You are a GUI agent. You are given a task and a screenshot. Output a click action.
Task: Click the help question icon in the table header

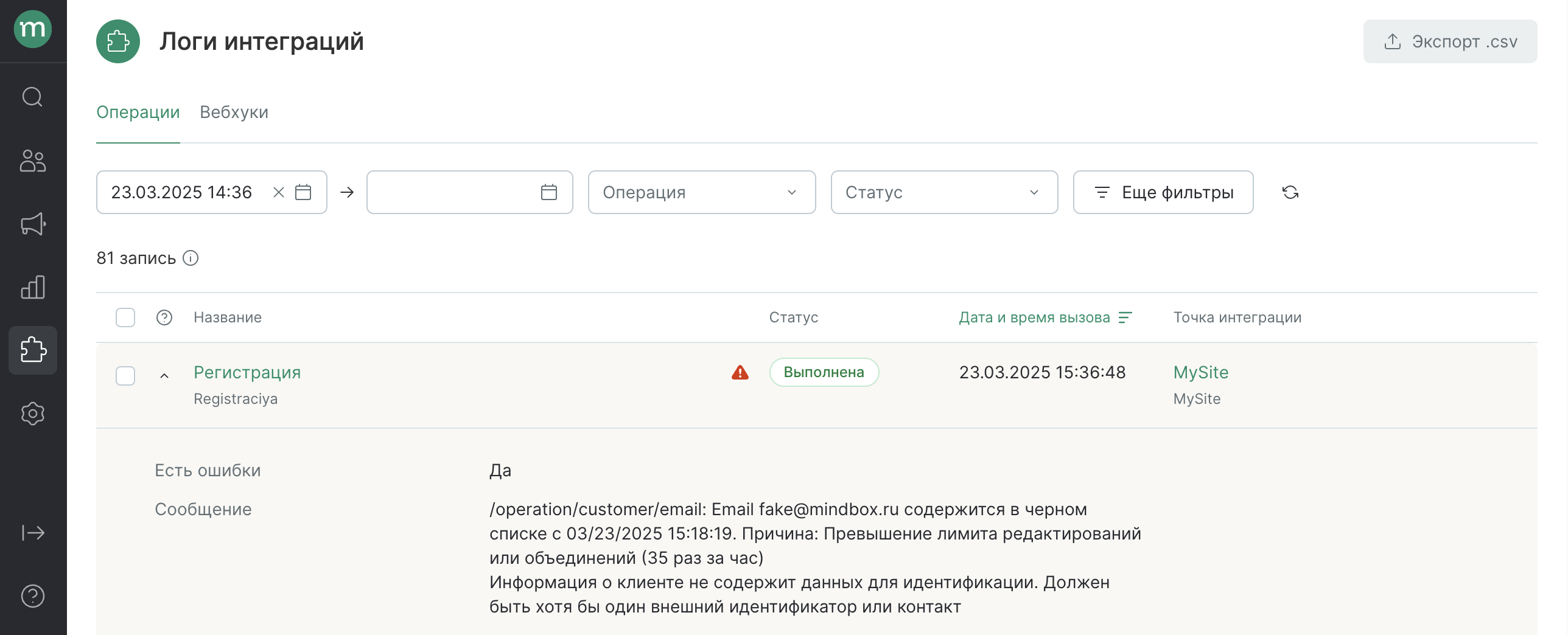164,317
